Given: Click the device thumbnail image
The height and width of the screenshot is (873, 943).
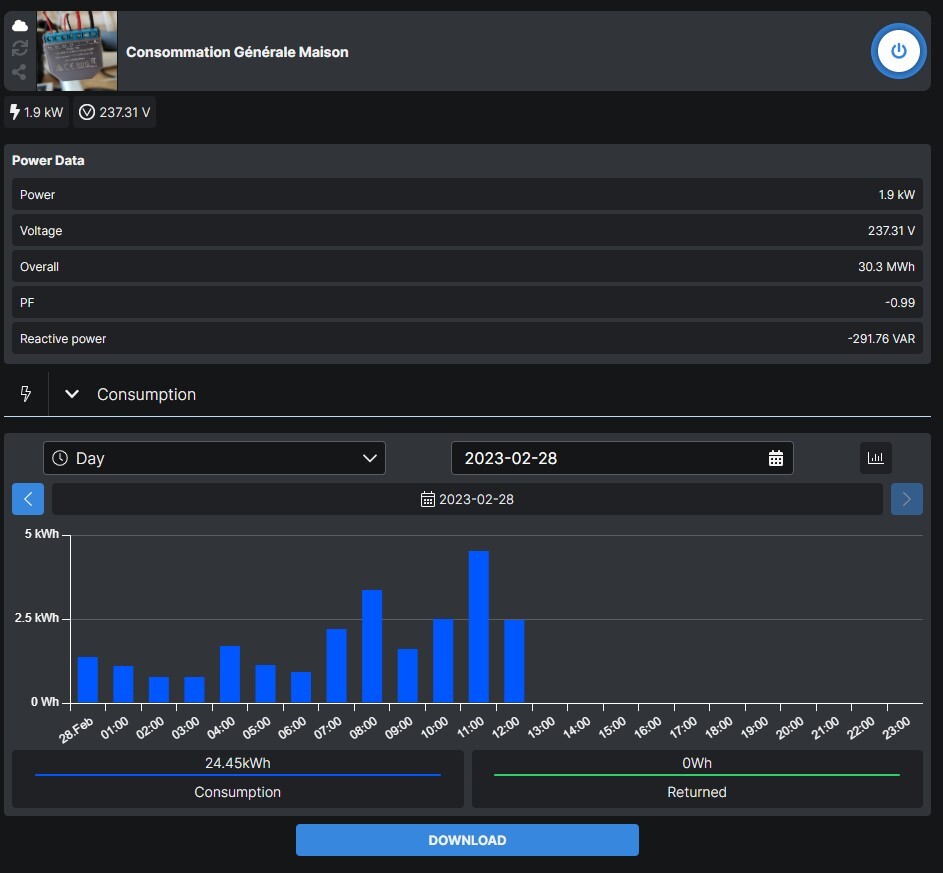Looking at the screenshot, I should point(77,51).
